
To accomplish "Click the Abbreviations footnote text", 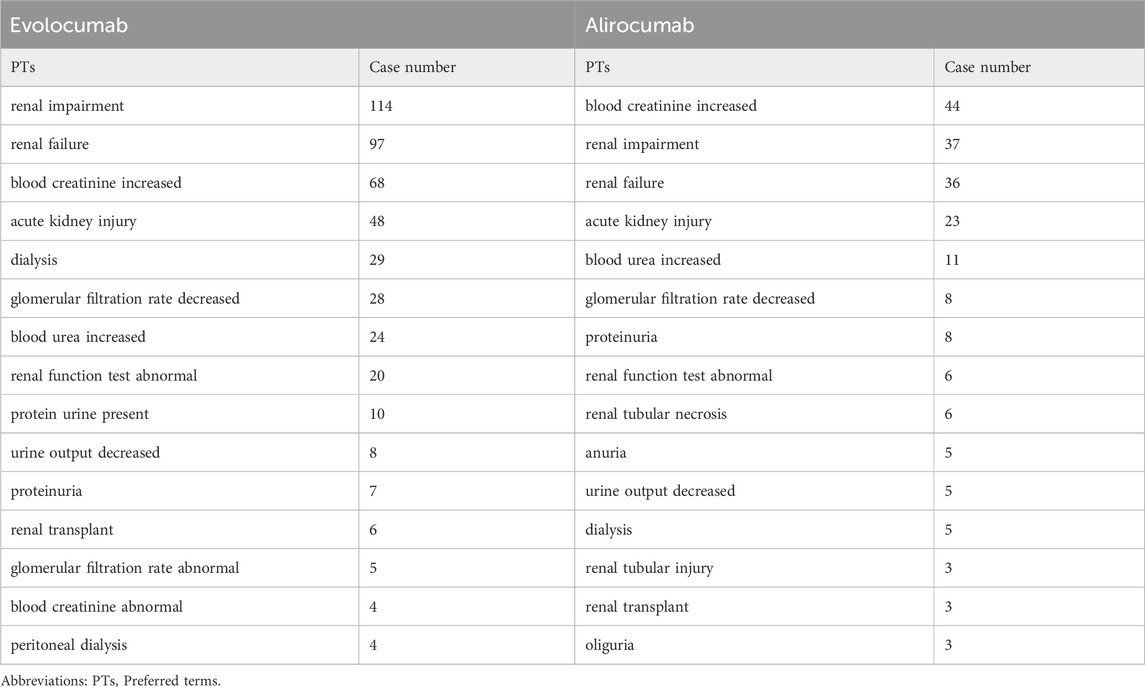I will coord(110,680).
